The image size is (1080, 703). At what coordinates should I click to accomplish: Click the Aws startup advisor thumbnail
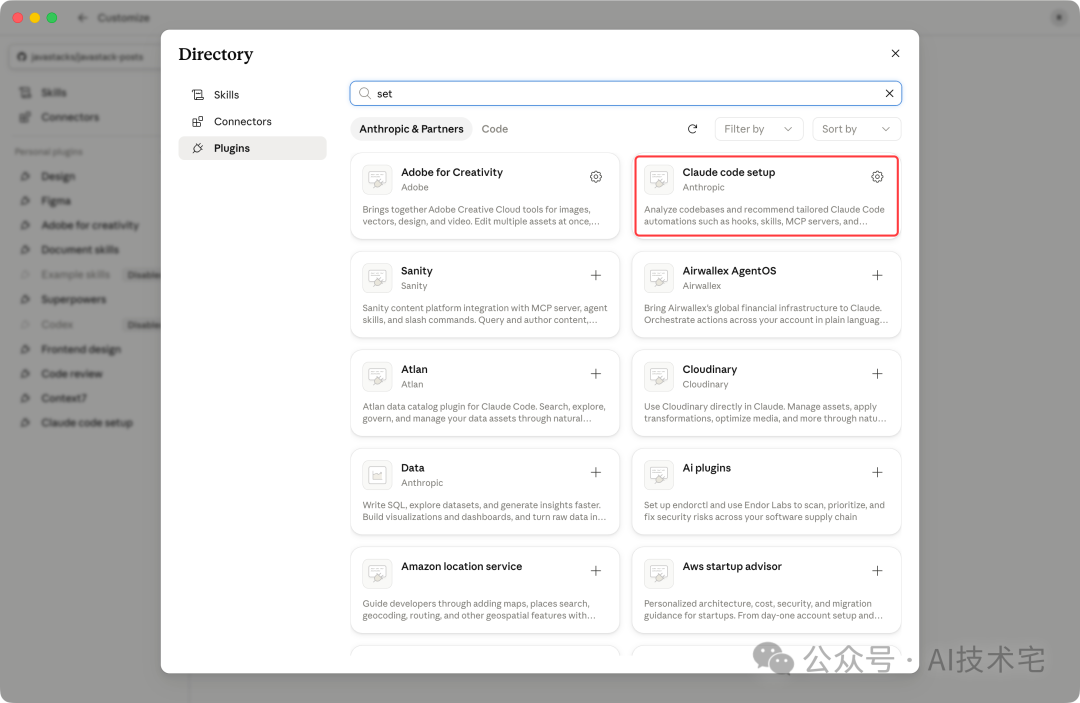(658, 574)
